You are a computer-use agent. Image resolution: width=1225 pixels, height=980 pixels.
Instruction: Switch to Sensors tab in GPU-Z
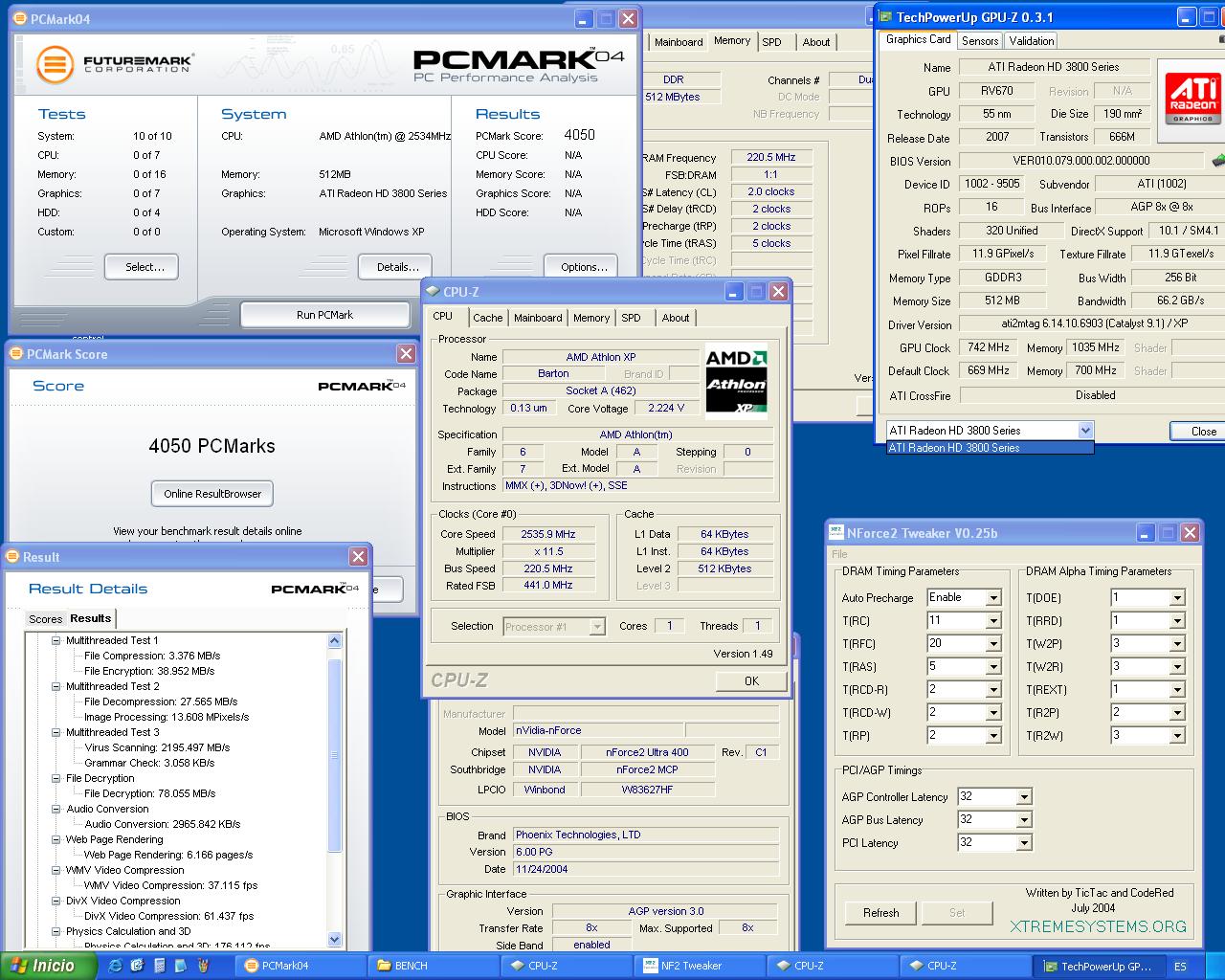(x=980, y=40)
